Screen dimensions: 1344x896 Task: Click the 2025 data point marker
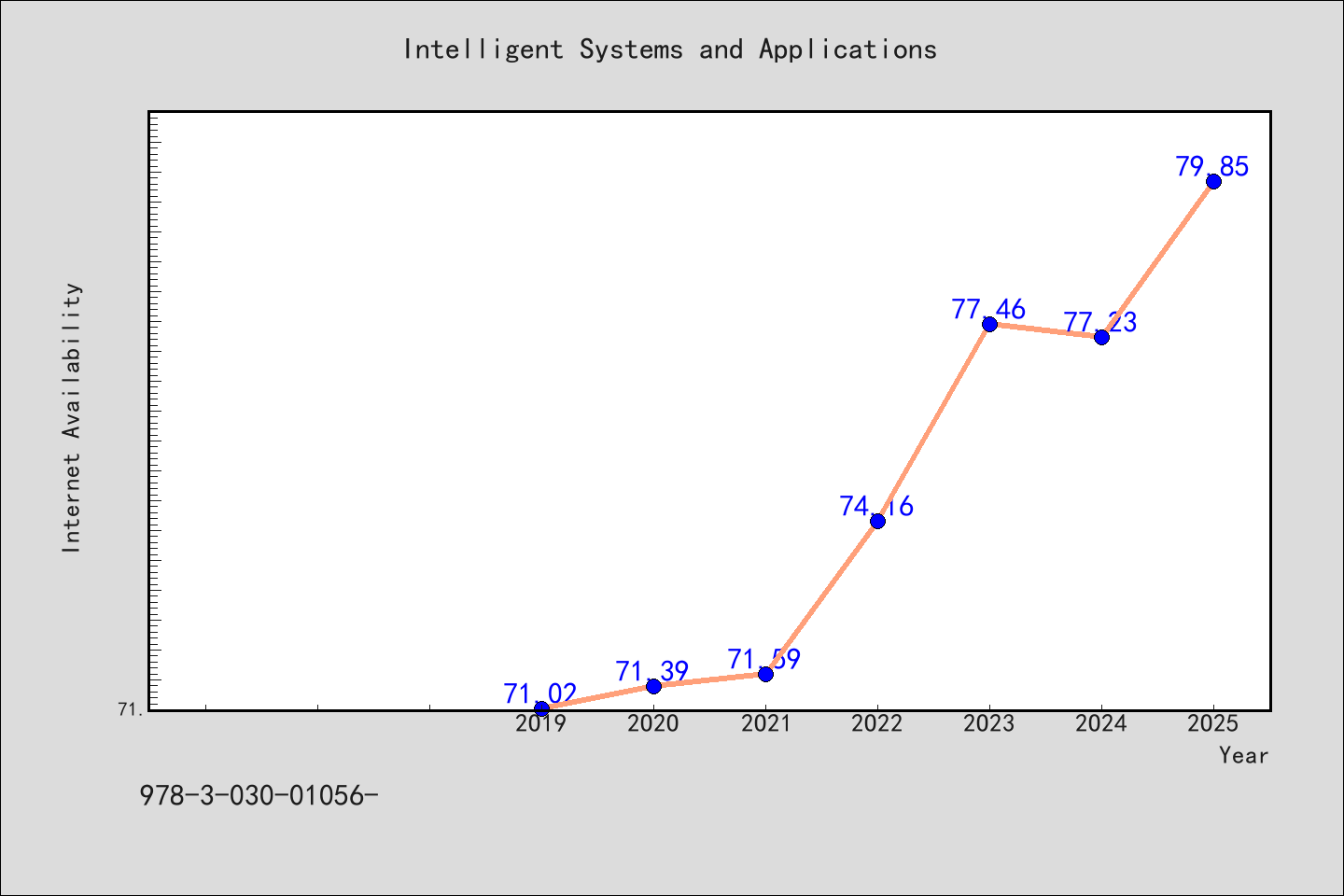pos(1213,181)
